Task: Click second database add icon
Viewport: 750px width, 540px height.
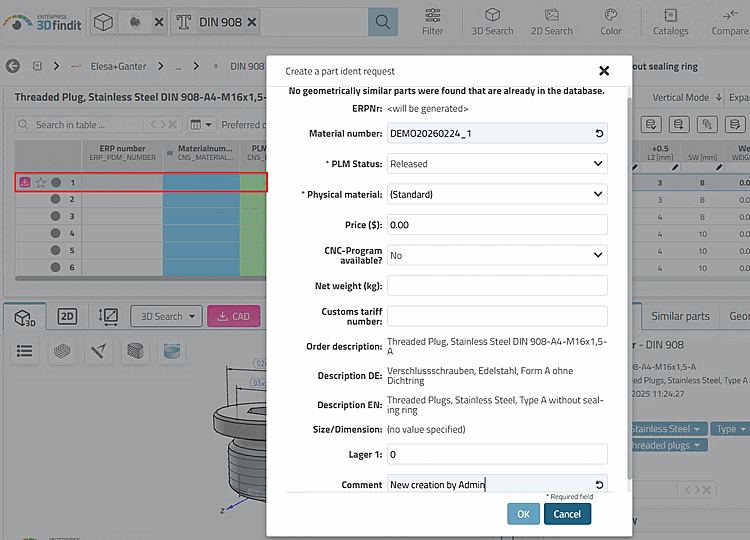Action: coord(679,125)
